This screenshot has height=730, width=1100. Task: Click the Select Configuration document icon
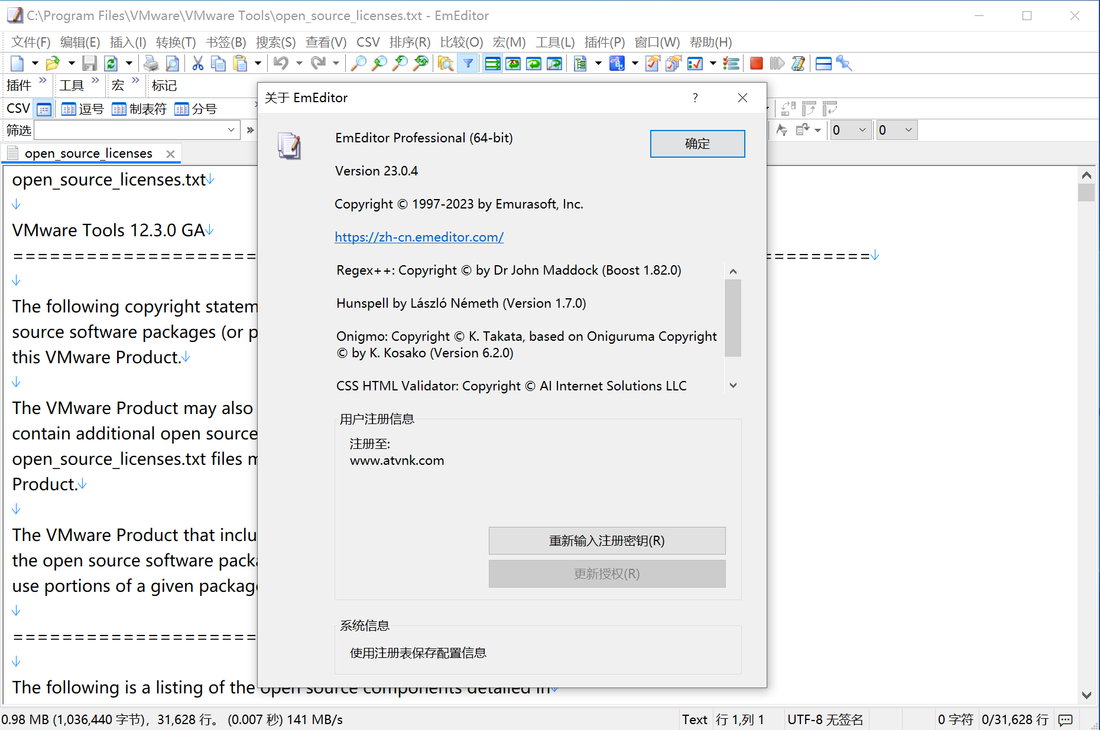click(x=580, y=64)
